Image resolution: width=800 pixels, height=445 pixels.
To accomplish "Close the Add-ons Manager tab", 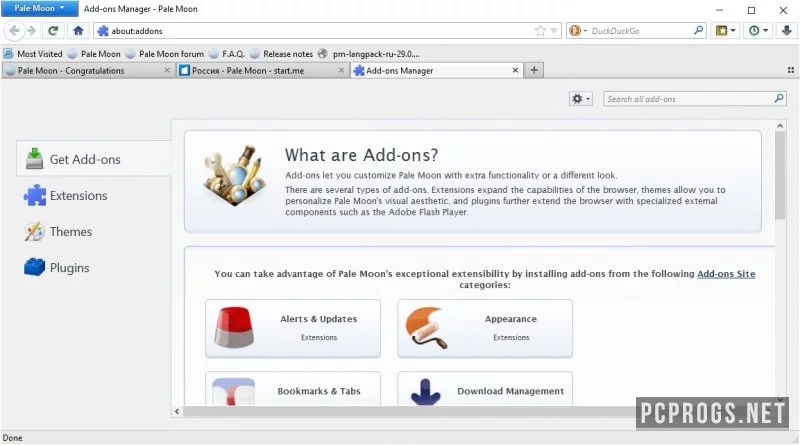I will [515, 70].
